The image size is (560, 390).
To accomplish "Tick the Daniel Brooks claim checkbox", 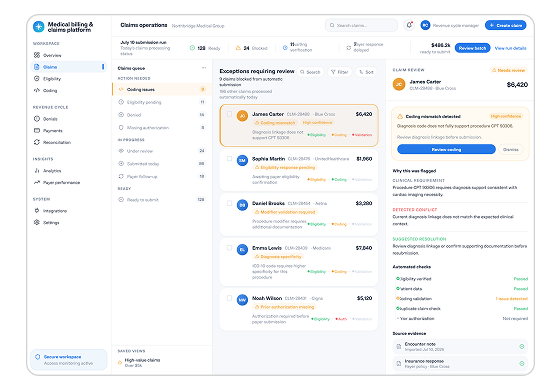I will 229,203.
